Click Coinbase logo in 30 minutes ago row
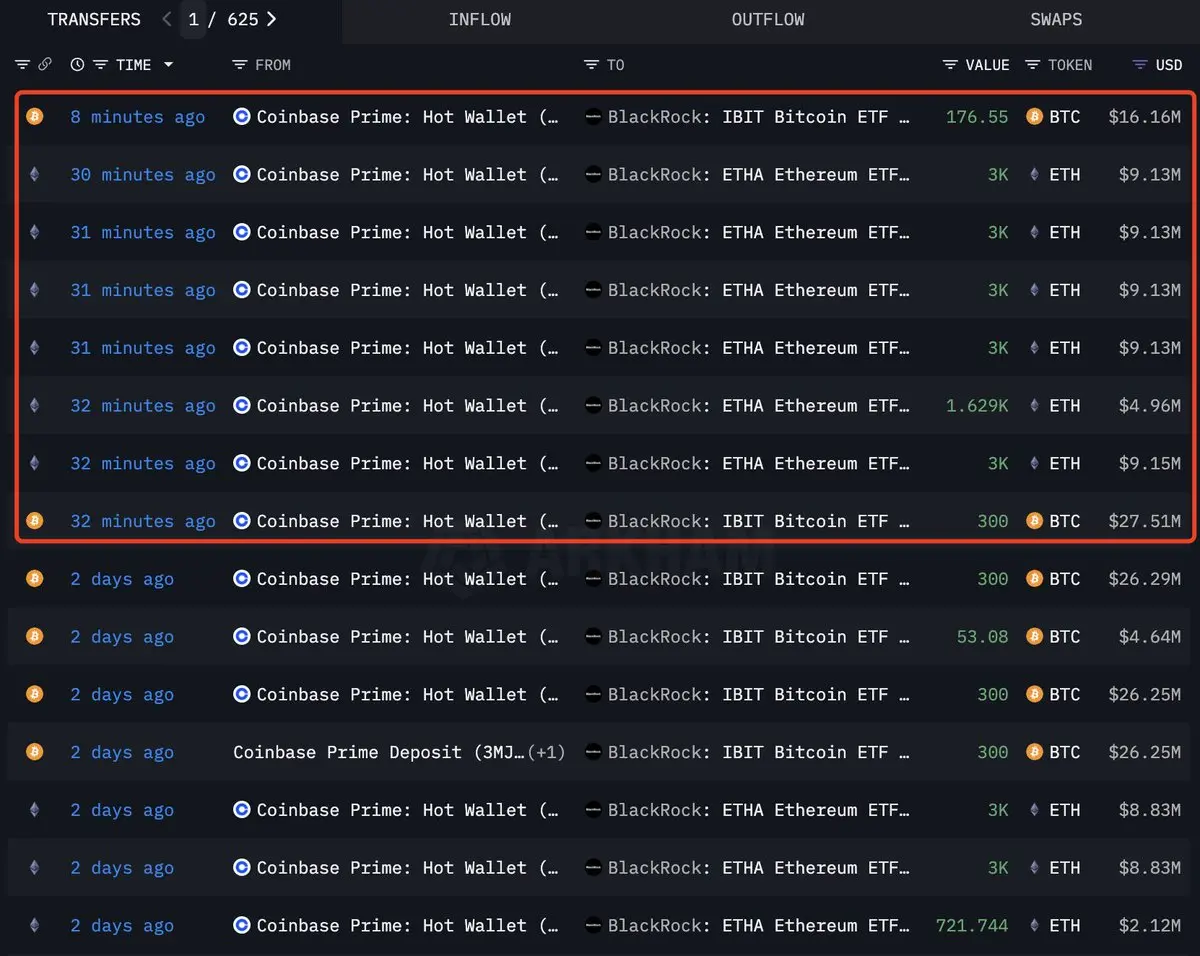 [241, 174]
